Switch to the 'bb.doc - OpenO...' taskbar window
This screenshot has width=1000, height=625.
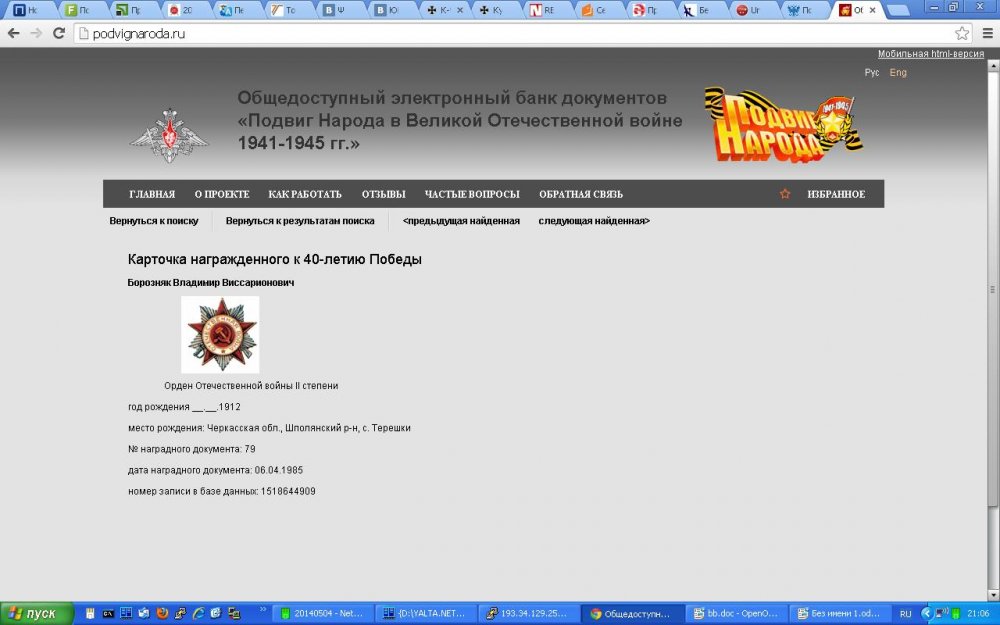[736, 614]
